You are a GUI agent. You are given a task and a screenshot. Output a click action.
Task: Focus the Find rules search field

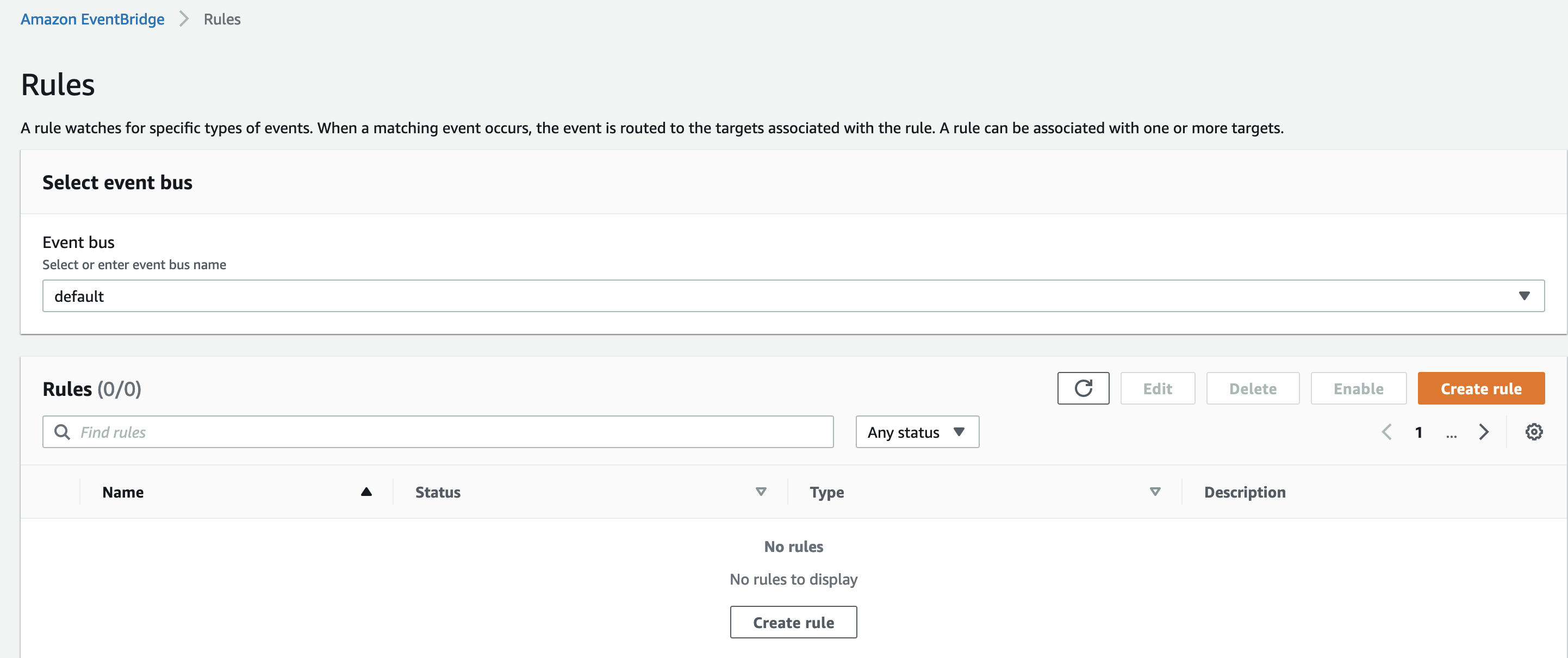pyautogui.click(x=450, y=432)
